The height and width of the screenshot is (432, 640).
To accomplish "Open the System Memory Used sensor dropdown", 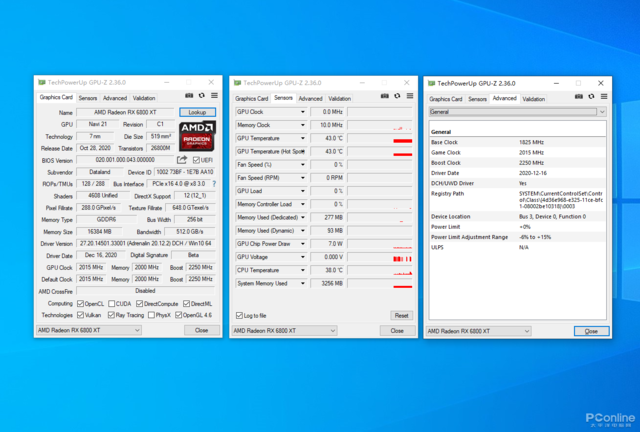I will pos(303,283).
